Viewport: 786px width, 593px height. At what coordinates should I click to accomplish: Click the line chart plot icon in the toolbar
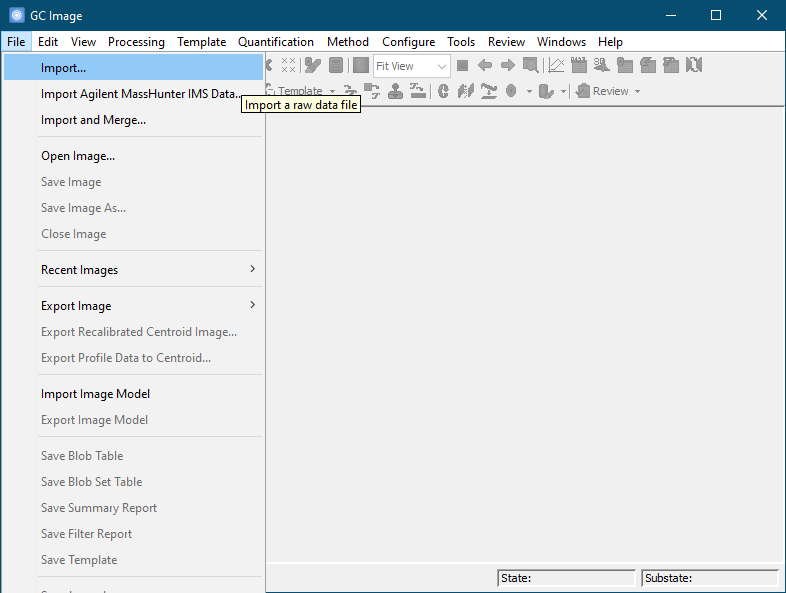556,65
